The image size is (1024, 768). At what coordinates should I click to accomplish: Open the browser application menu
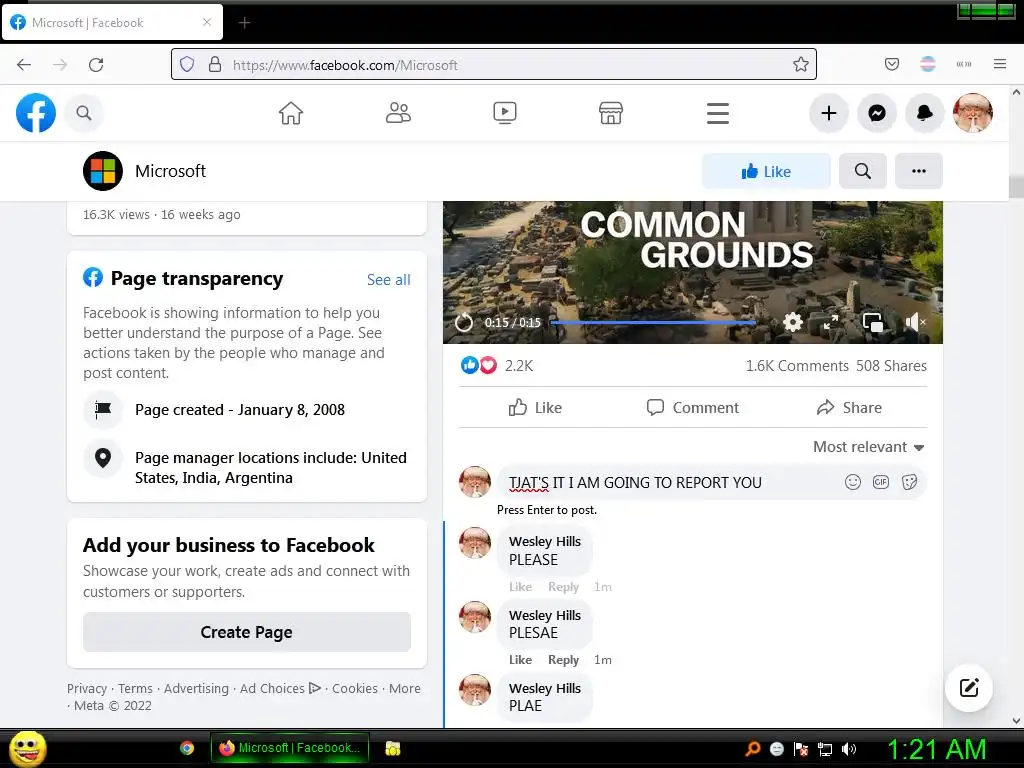click(x=999, y=64)
